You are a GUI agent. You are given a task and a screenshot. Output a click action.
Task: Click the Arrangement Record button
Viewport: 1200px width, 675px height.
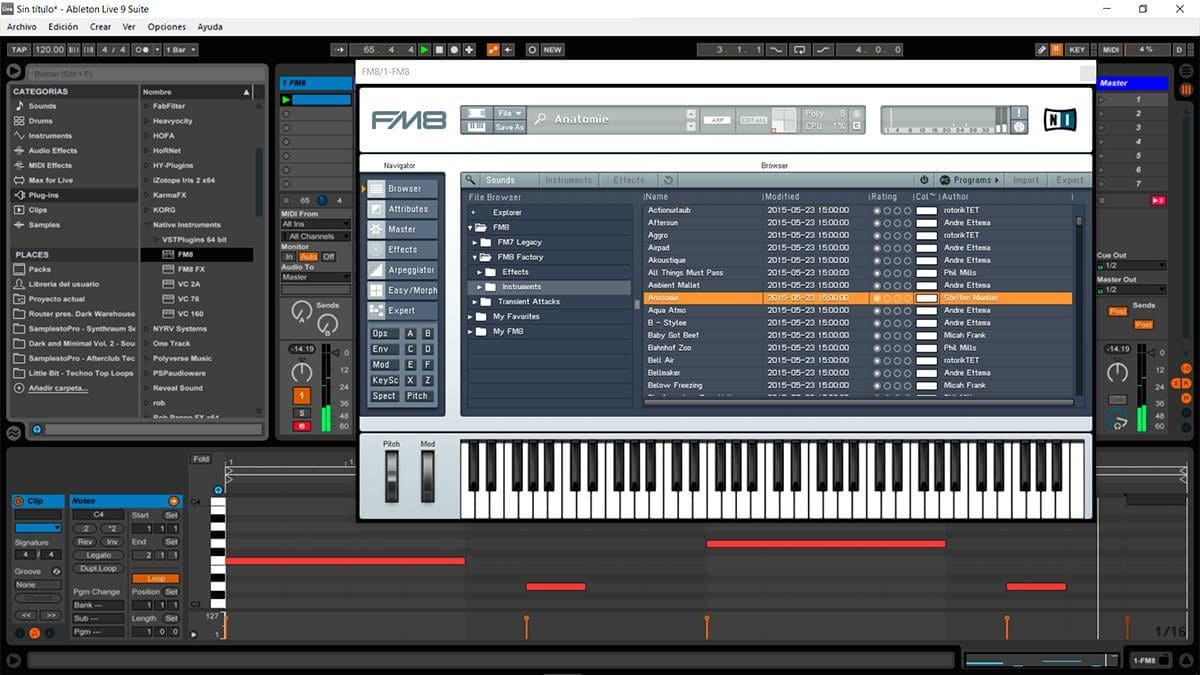pos(455,49)
